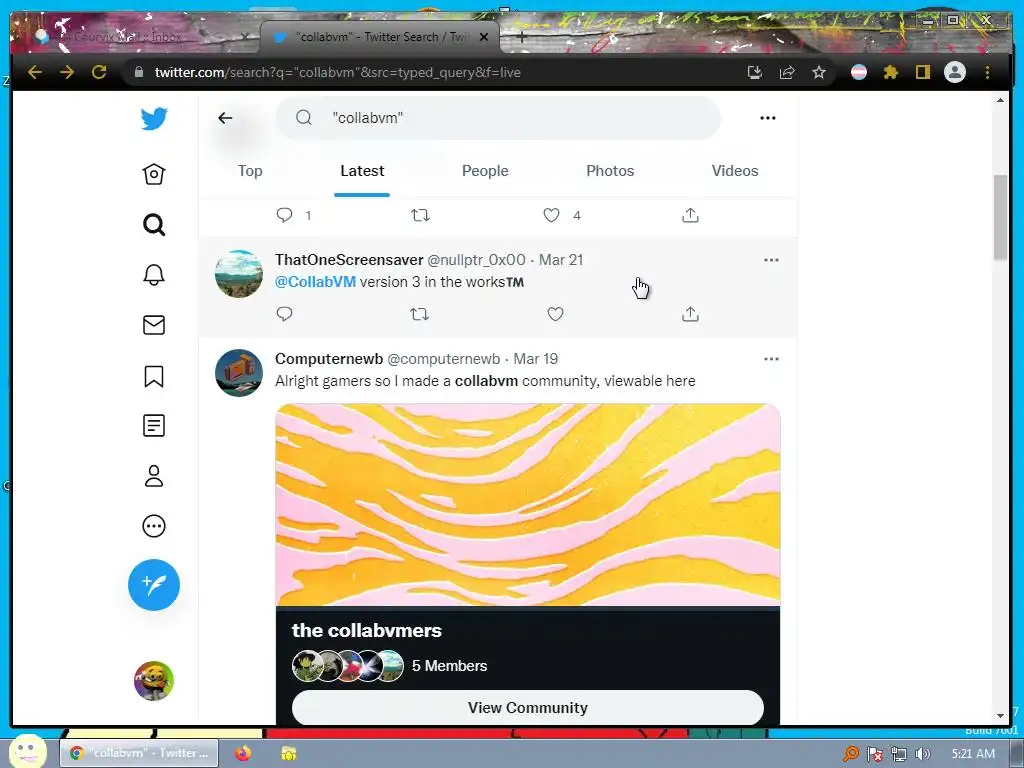Open ThatOneScreensaver profile avatar

(x=239, y=274)
